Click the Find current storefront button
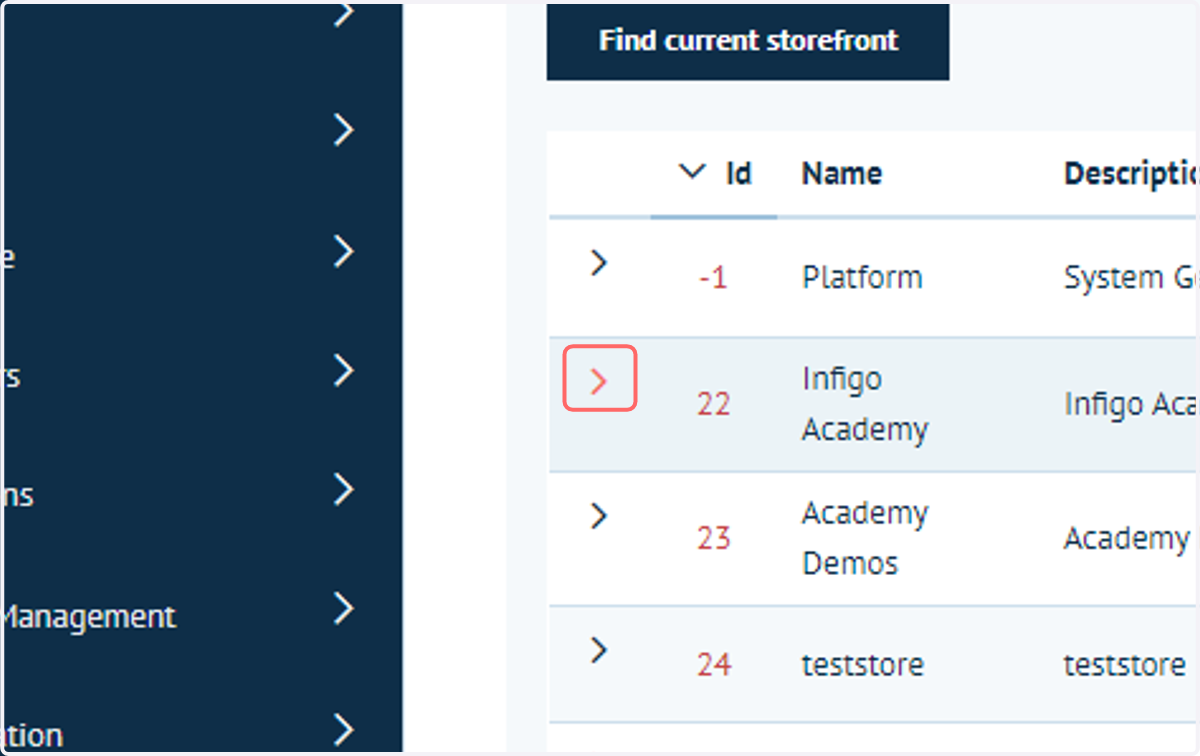This screenshot has height=756, width=1200. click(x=747, y=41)
